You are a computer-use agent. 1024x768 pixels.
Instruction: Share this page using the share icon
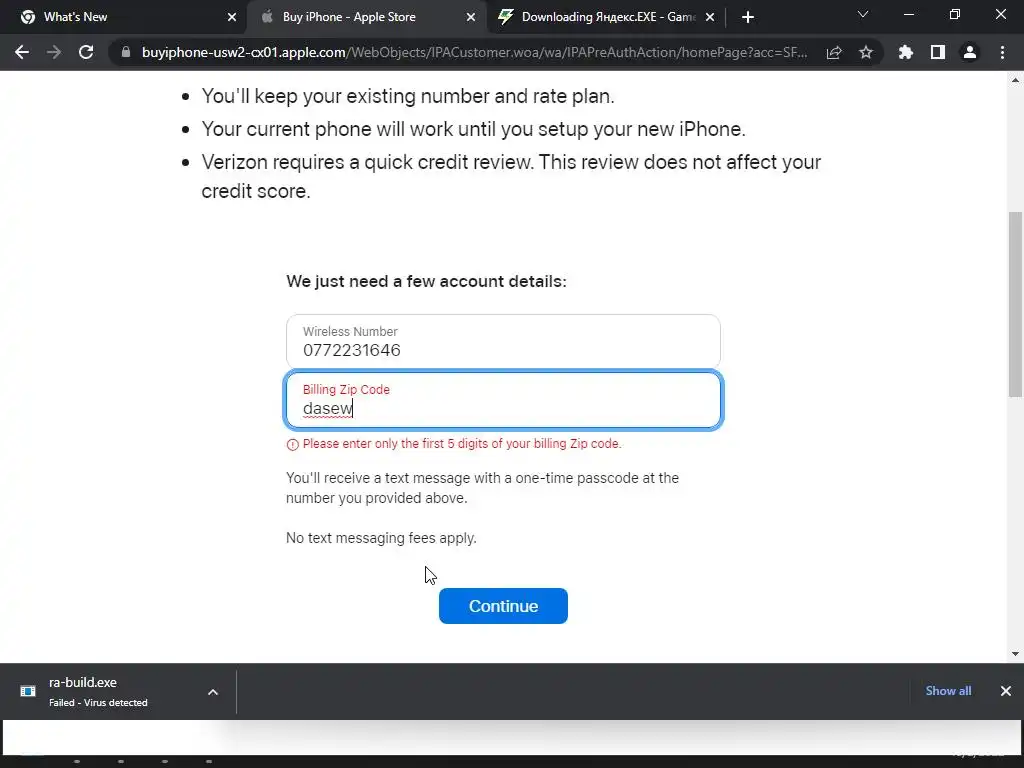point(834,52)
